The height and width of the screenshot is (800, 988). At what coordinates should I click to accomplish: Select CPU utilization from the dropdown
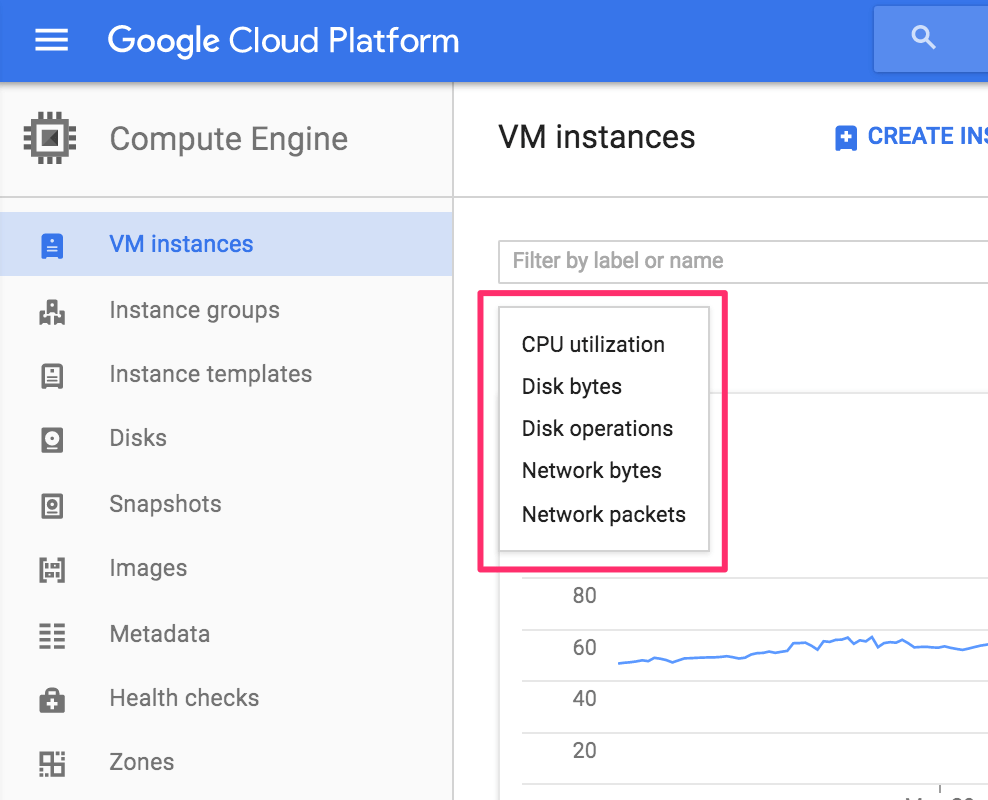(x=593, y=345)
